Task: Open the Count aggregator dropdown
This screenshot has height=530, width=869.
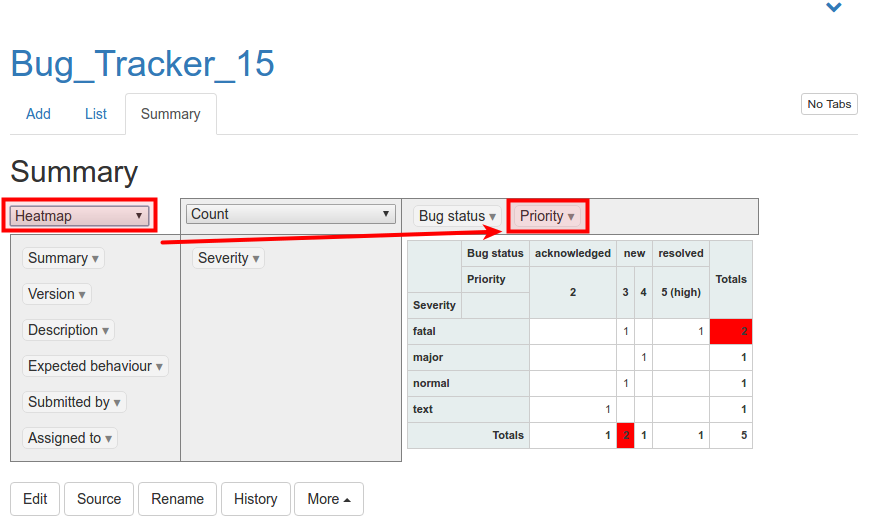Action: (291, 214)
